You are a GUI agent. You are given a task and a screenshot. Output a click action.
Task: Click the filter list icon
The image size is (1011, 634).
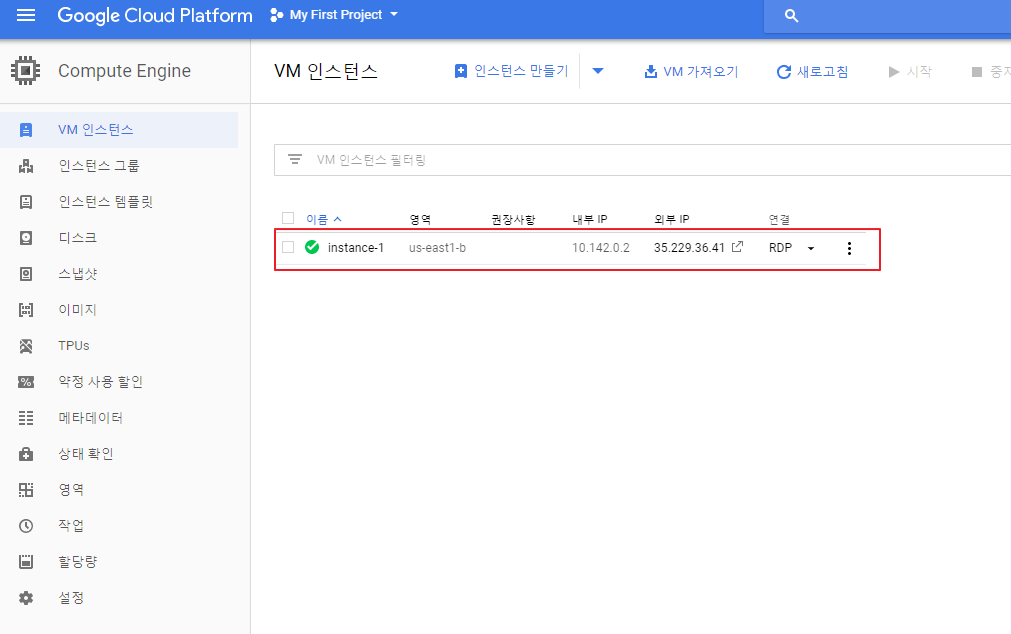tap(295, 160)
